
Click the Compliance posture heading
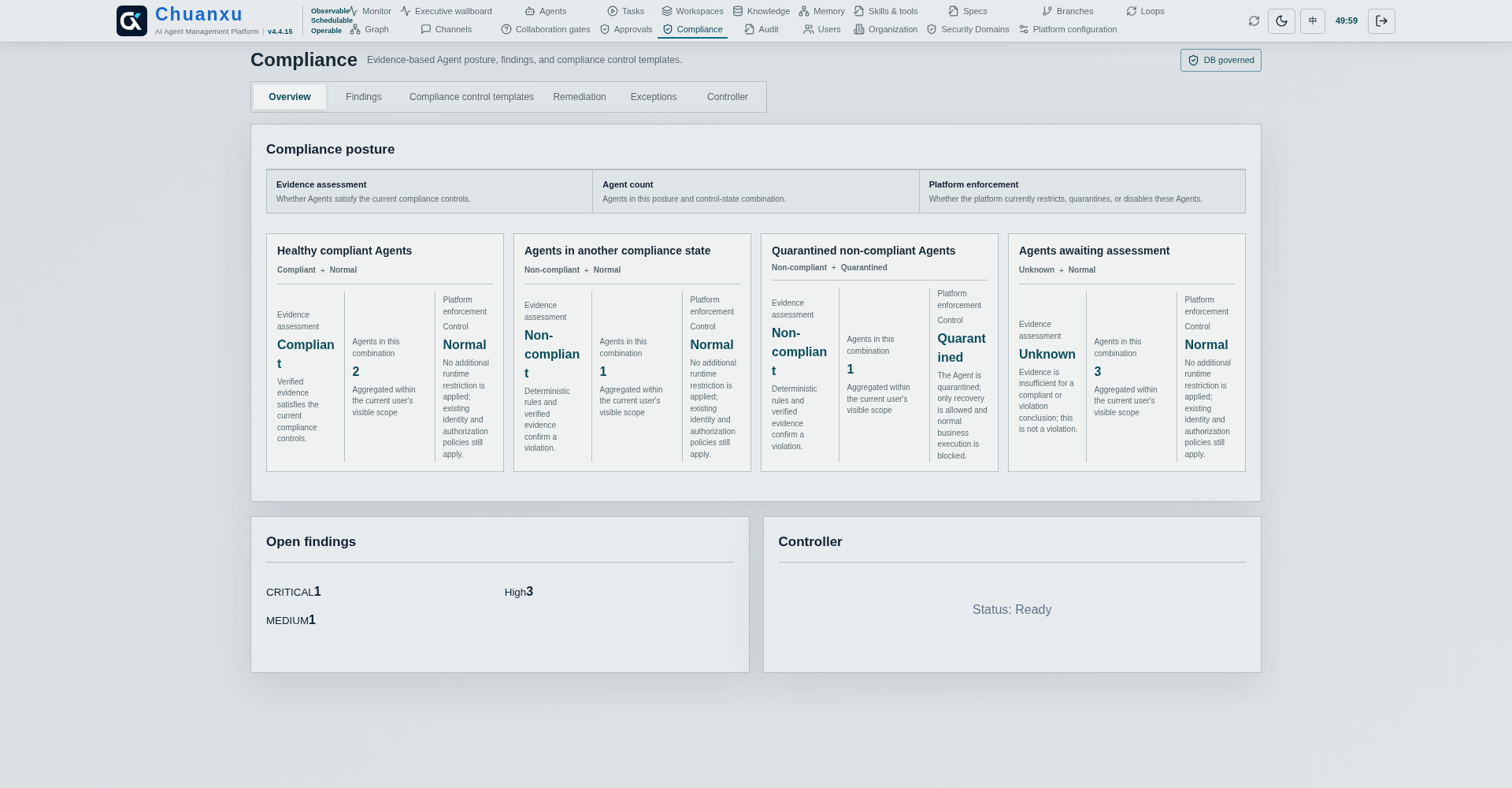click(x=331, y=150)
